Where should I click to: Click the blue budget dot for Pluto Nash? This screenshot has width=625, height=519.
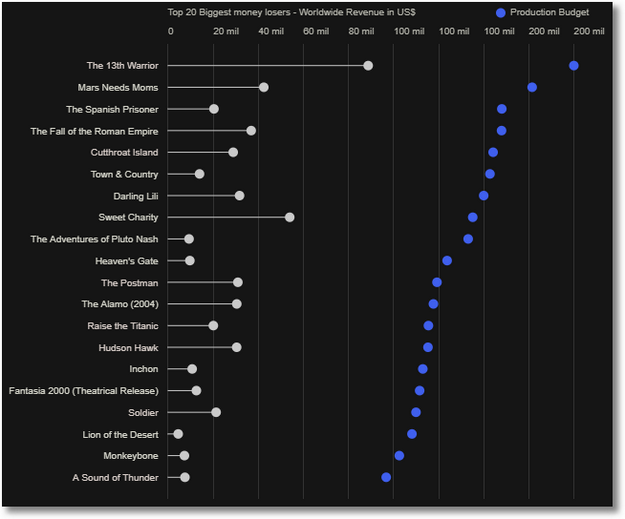pos(468,239)
